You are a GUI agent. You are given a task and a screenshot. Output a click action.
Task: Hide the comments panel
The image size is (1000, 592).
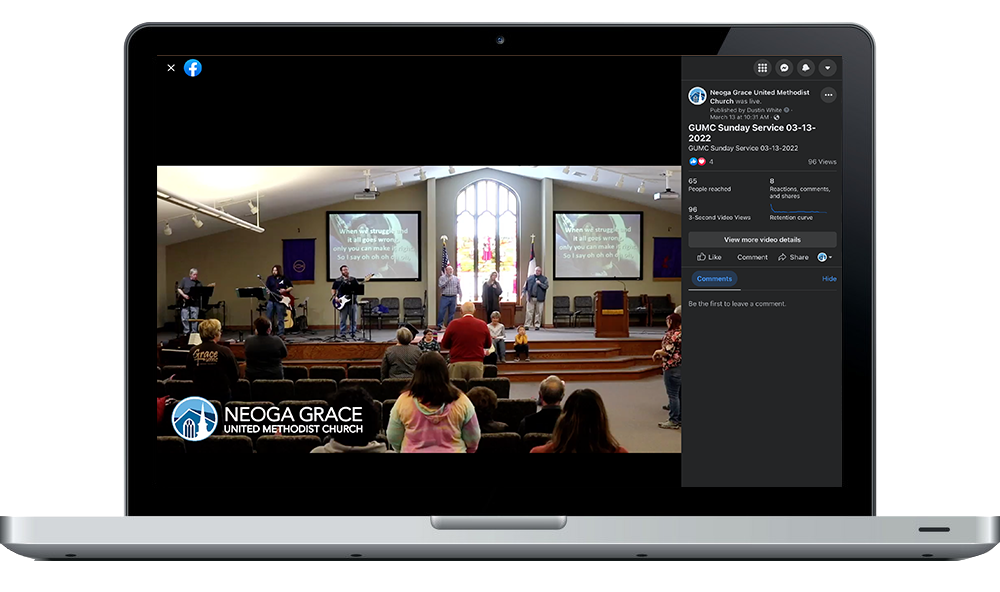point(829,279)
